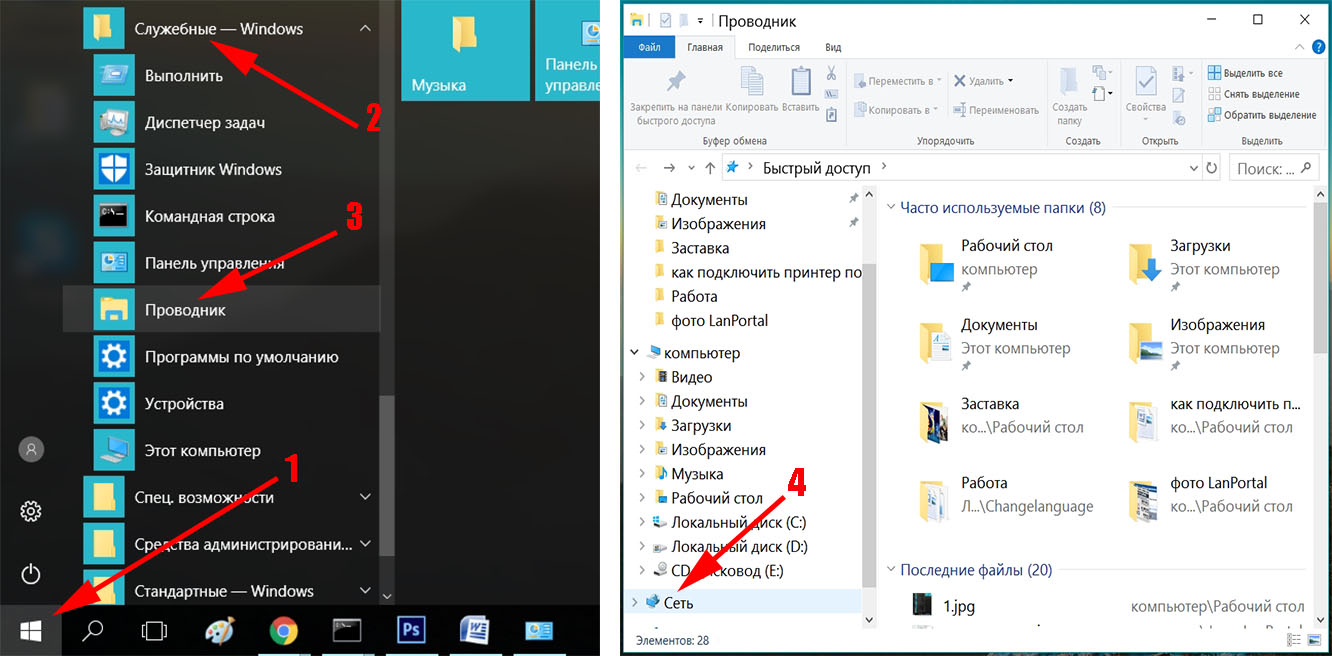This screenshot has width=1332, height=656.
Task: Open the Word taskbar icon
Action: [474, 630]
